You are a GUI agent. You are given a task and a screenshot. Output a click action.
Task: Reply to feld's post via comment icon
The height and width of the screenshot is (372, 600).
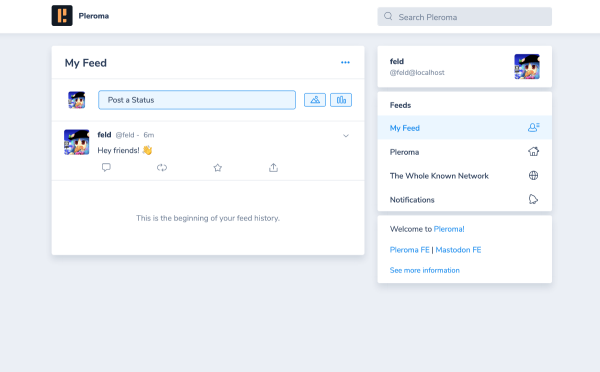coord(106,167)
